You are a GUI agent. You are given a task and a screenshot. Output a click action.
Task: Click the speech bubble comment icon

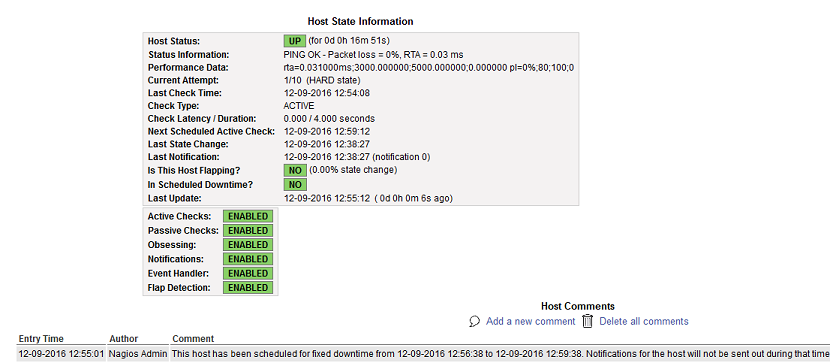coord(475,322)
